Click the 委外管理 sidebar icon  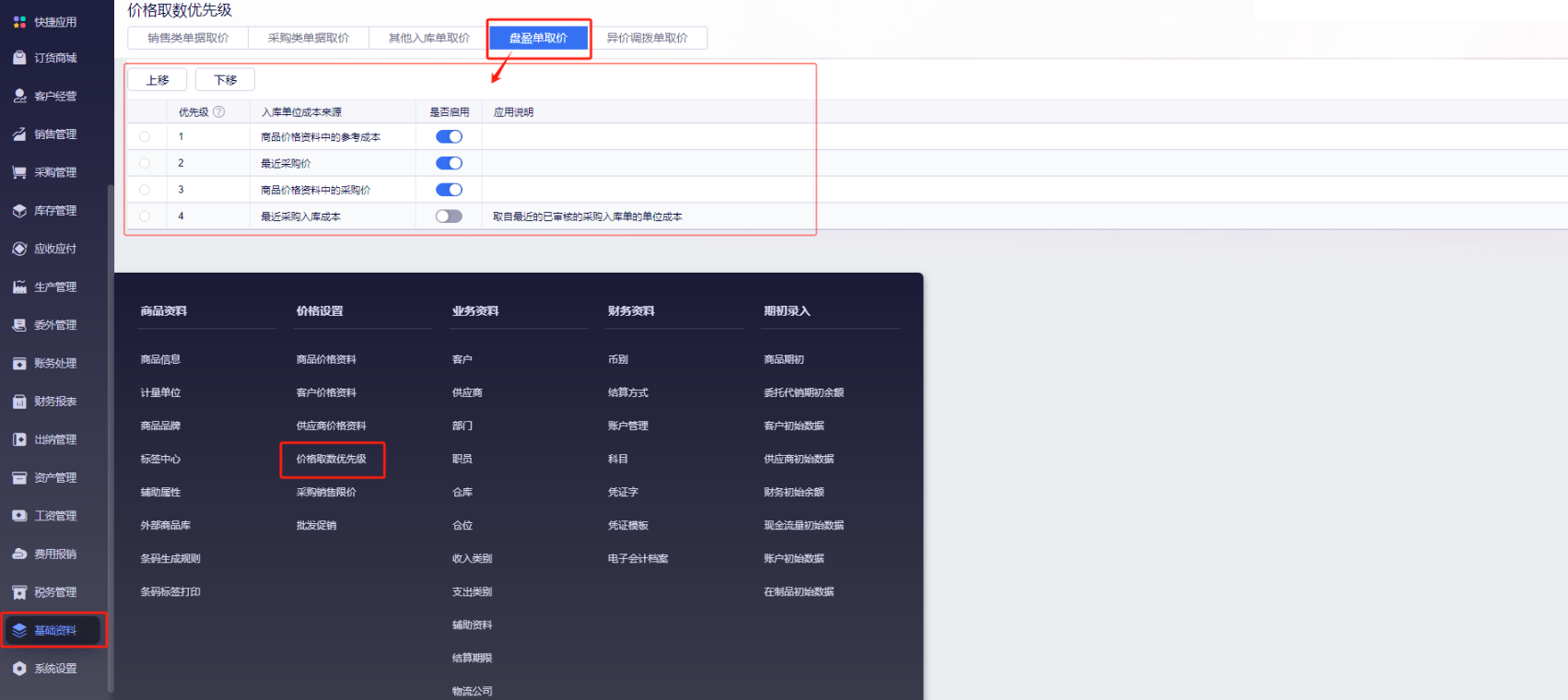pyautogui.click(x=19, y=325)
